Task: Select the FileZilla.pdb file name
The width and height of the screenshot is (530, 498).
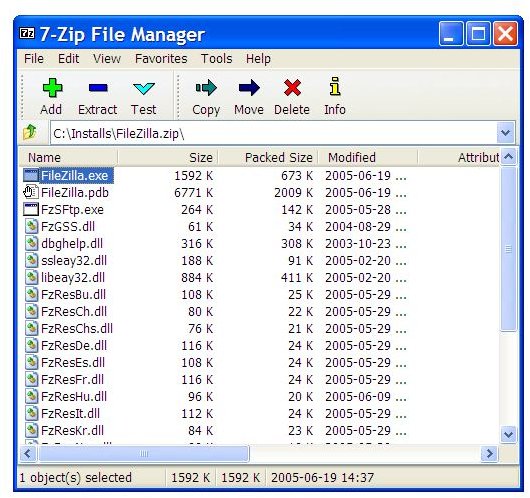Action: tap(75, 193)
